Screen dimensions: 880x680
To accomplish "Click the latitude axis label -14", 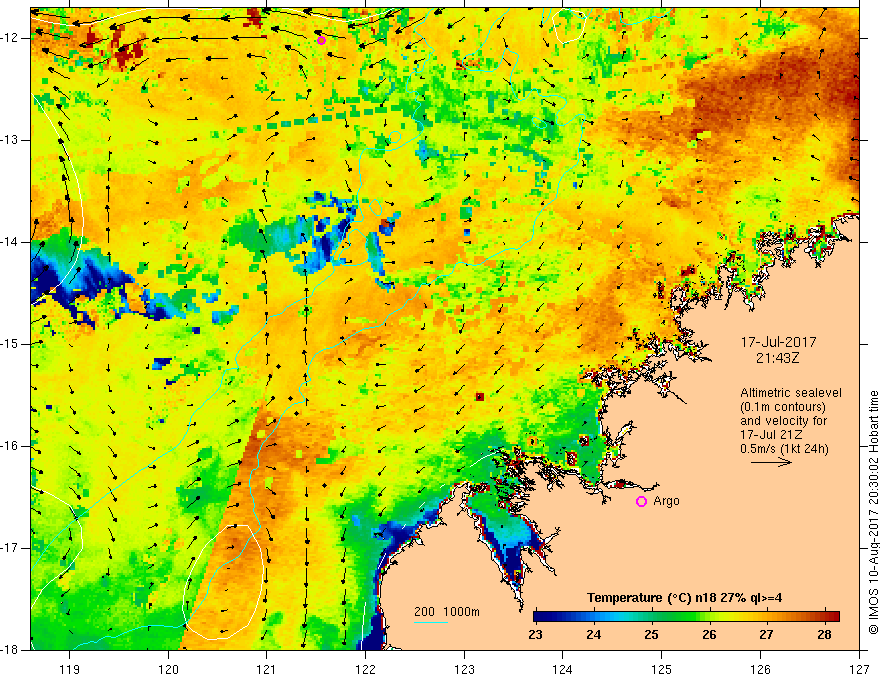I will tap(10, 242).
